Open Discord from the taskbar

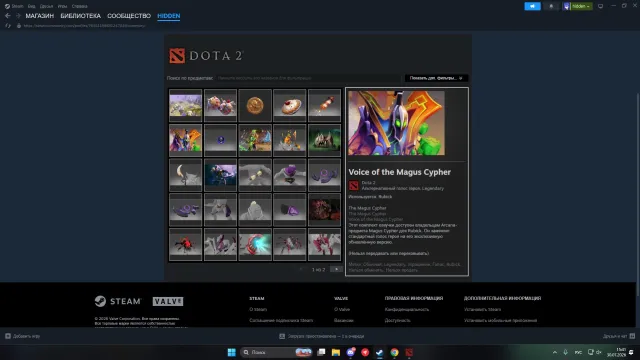coord(351,352)
